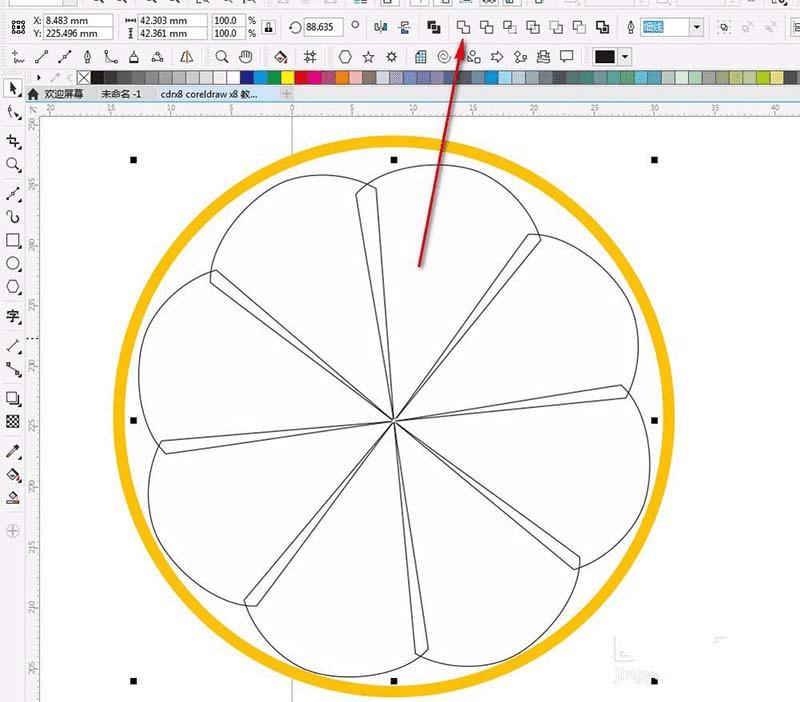Select the Text tool

(13, 316)
